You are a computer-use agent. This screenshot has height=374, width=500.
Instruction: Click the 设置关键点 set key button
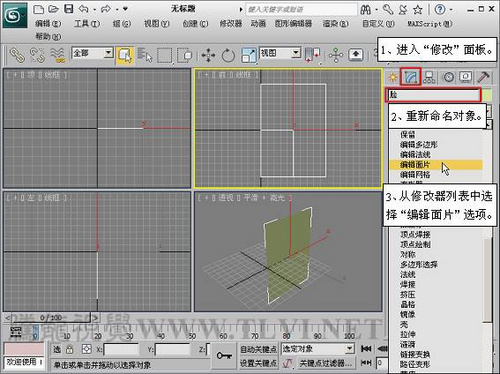tap(258, 363)
